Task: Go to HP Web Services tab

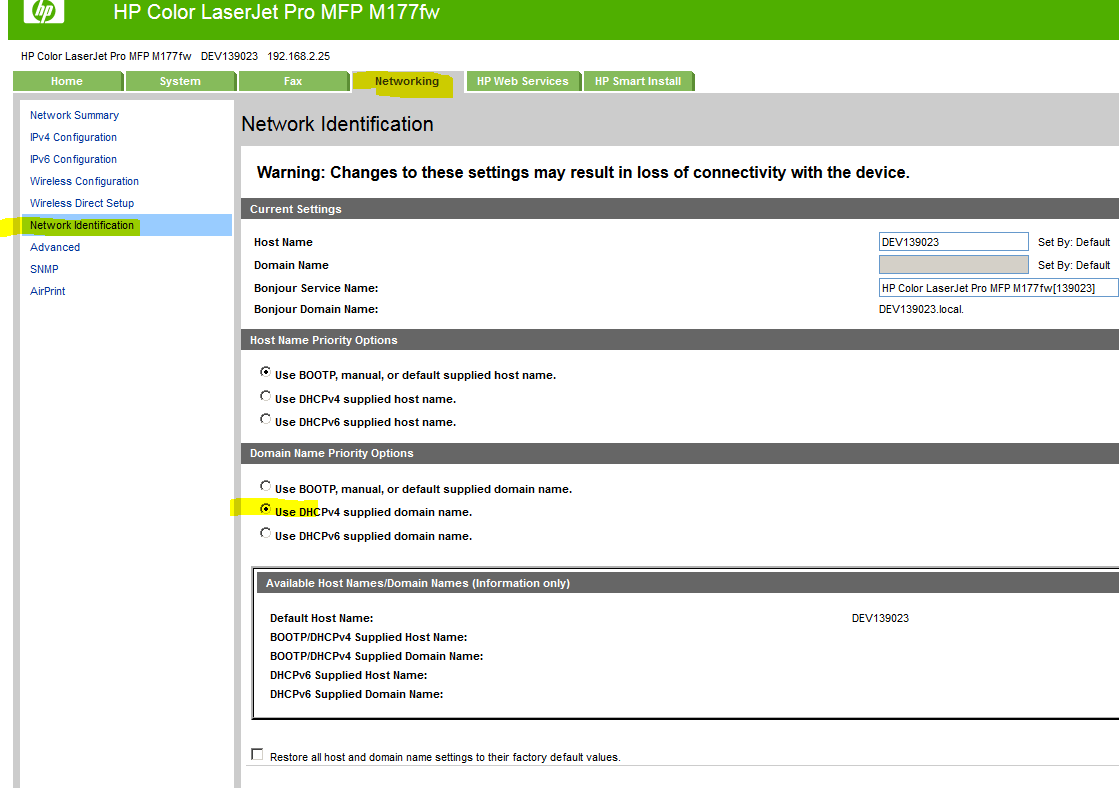Action: (x=522, y=81)
